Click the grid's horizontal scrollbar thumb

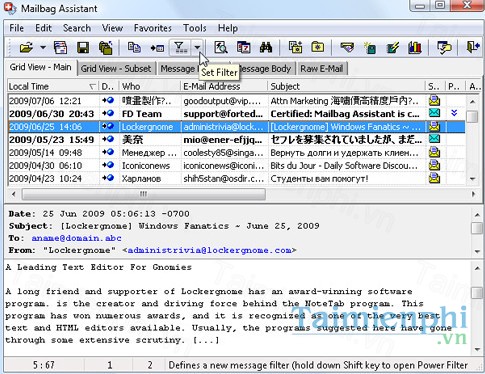[x=144, y=194]
